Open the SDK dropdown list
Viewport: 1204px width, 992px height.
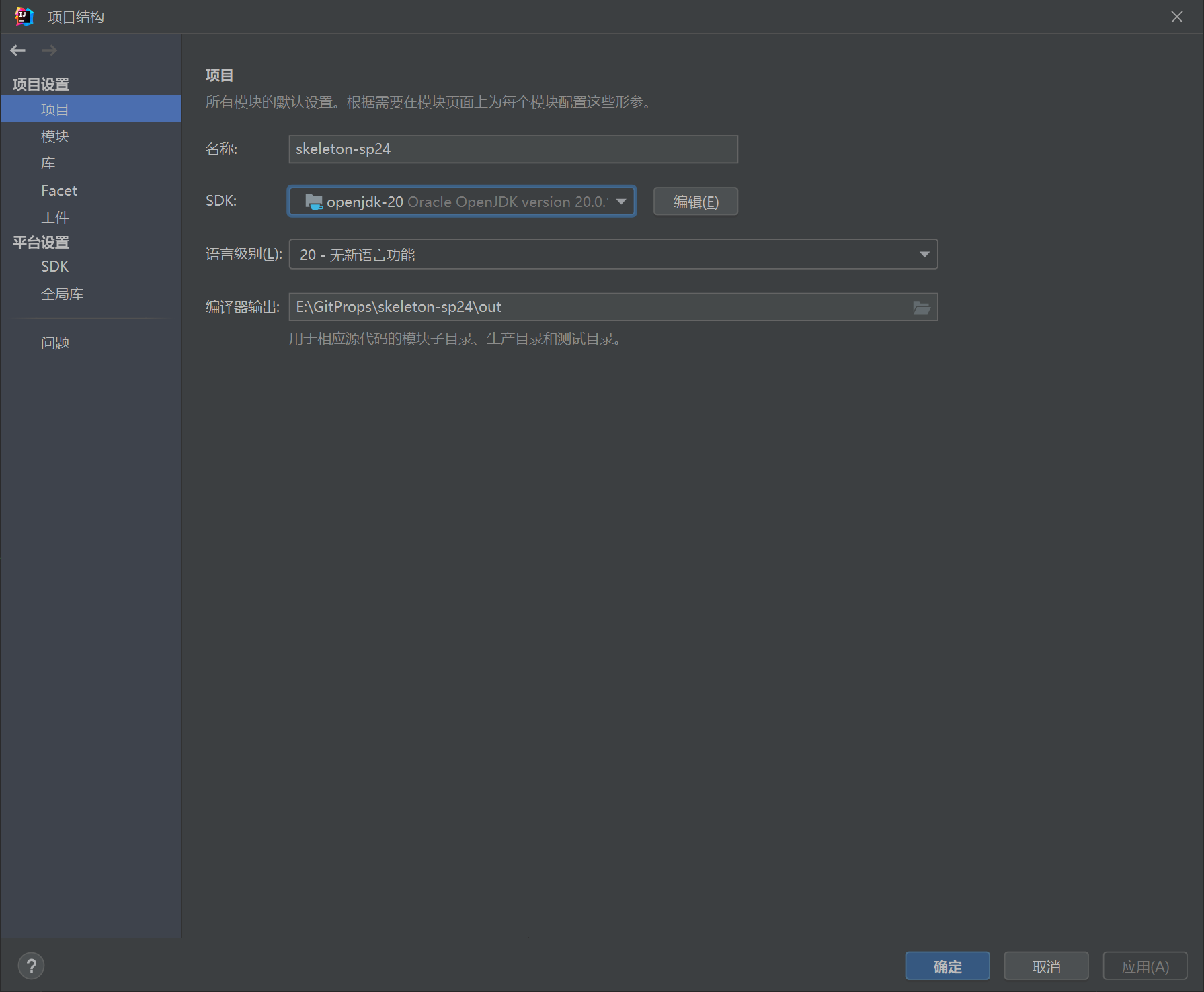click(x=620, y=202)
